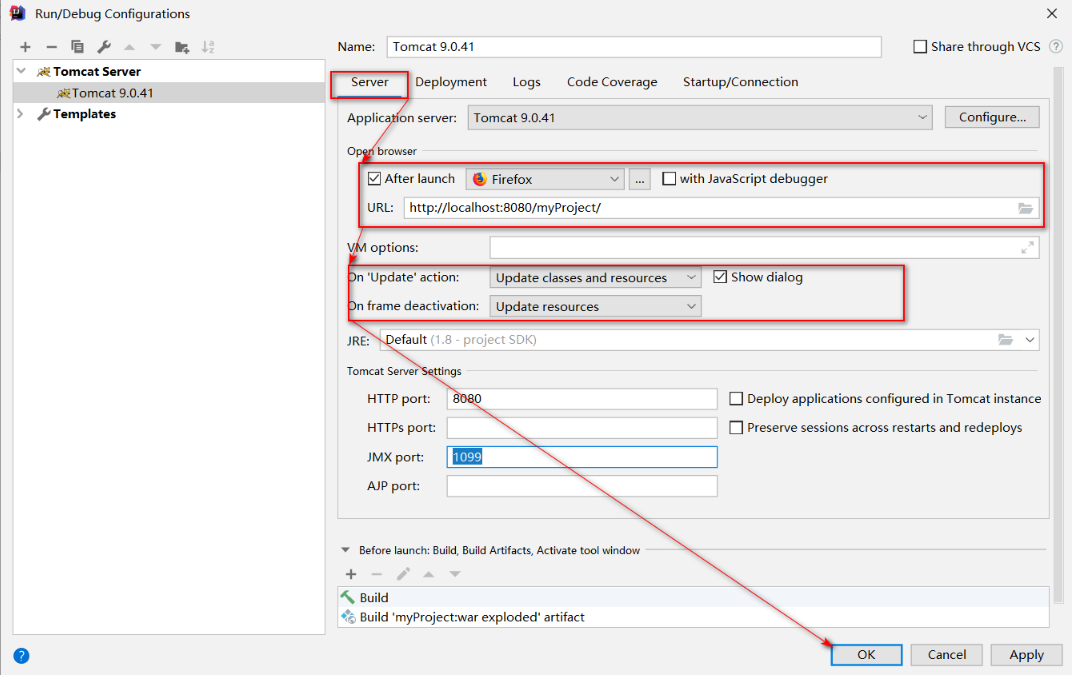This screenshot has width=1072, height=679.
Task: Confirm with the OK button
Action: [x=866, y=654]
